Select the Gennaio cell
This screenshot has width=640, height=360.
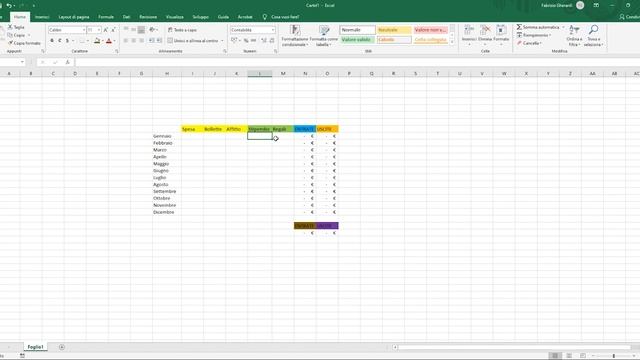(167, 136)
